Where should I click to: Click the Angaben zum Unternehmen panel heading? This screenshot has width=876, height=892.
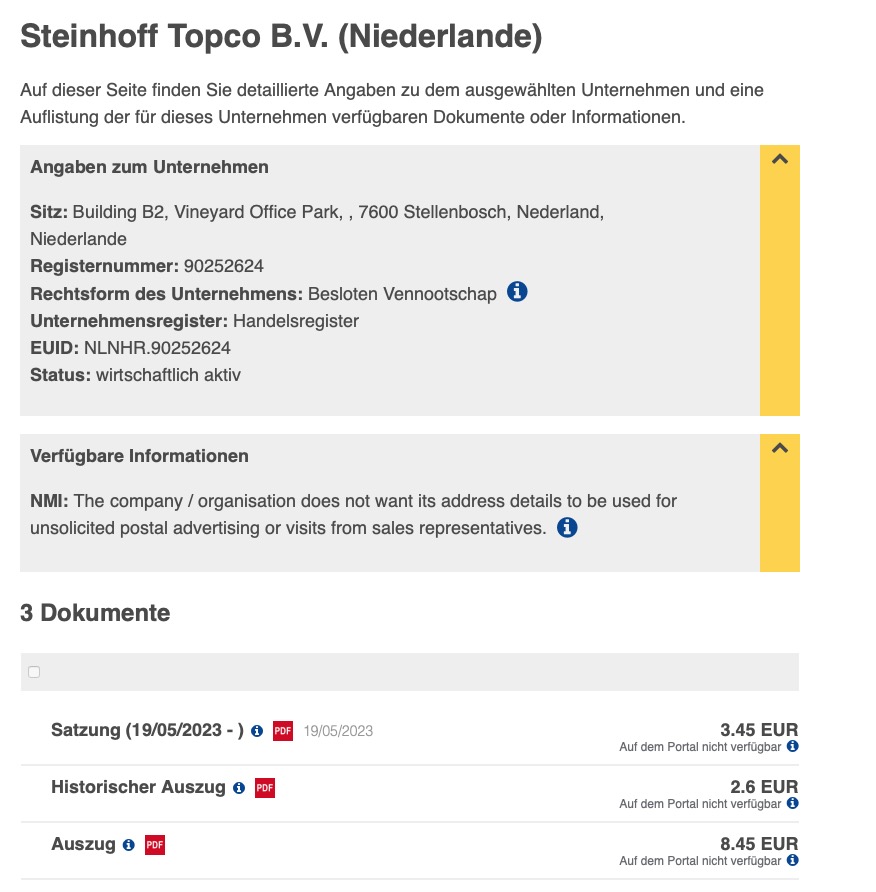pyautogui.click(x=150, y=167)
